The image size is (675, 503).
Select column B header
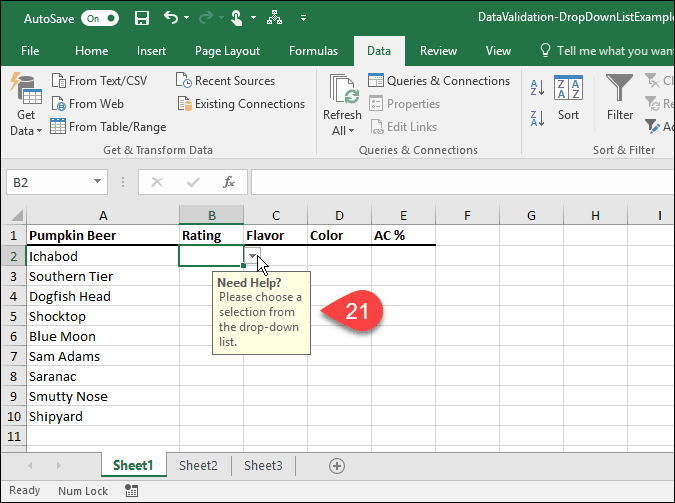tap(211, 215)
